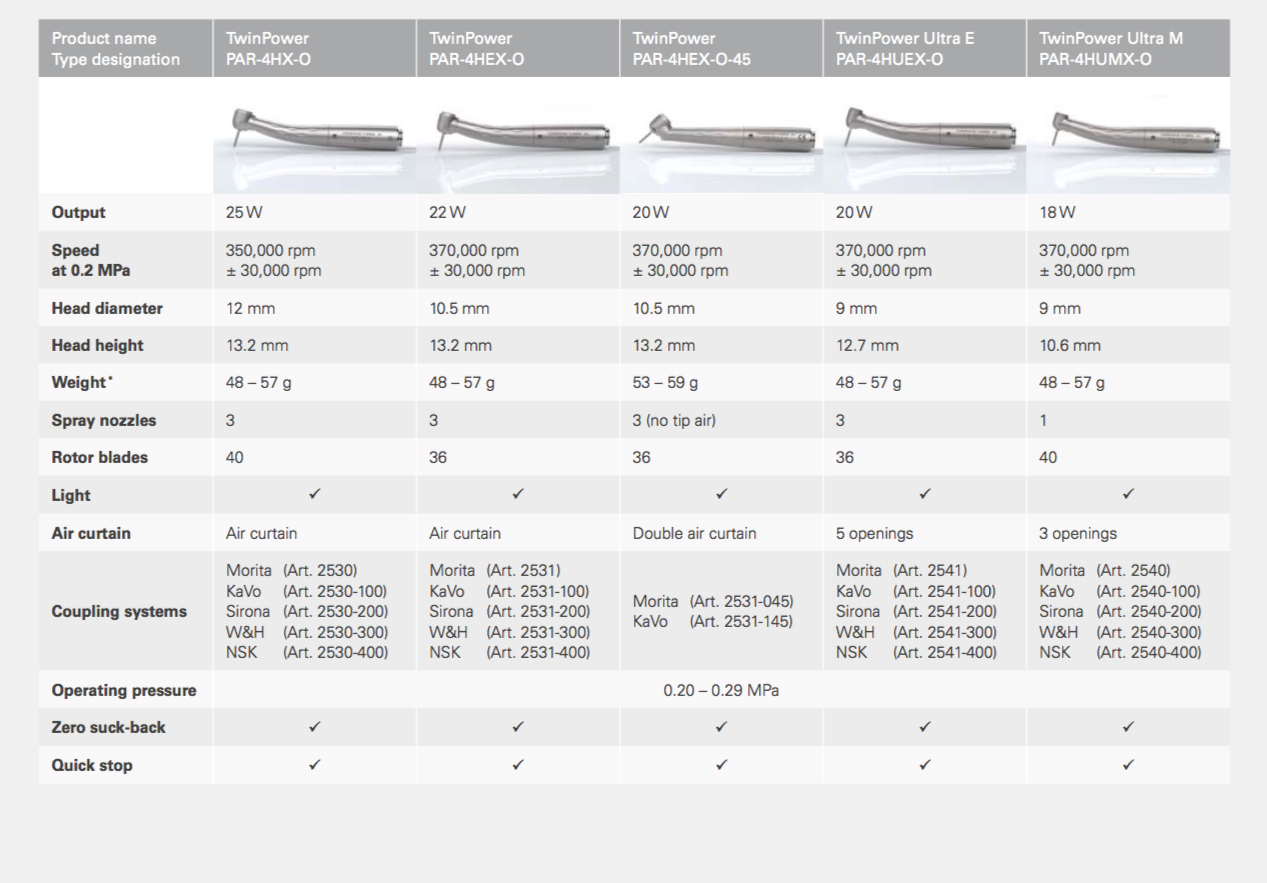
Task: Select the PAR-4HEX-O-45 angled handpiece image
Action: click(720, 135)
